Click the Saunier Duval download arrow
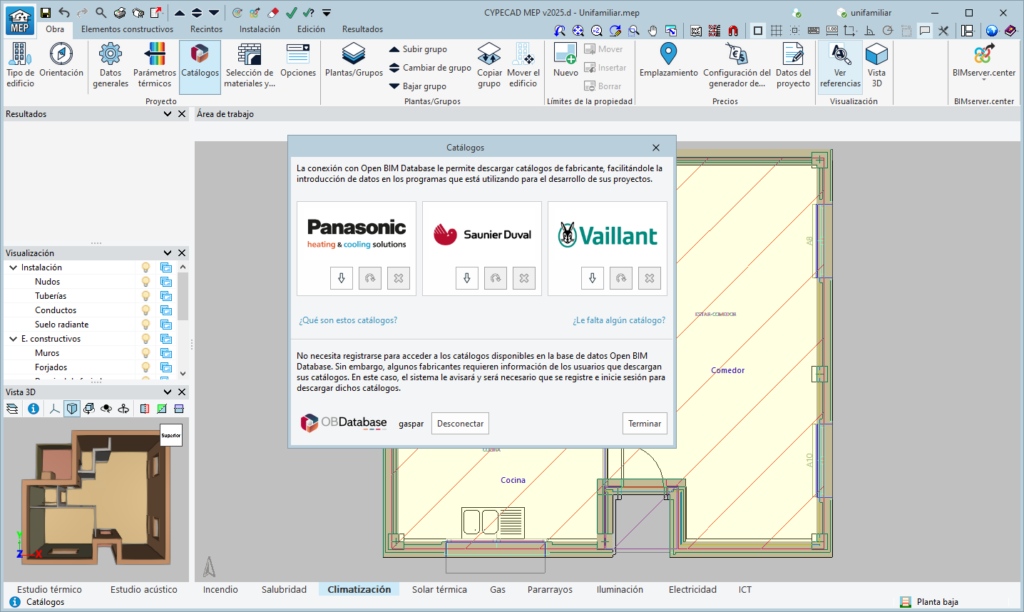Viewport: 1024px width, 612px height. click(466, 278)
